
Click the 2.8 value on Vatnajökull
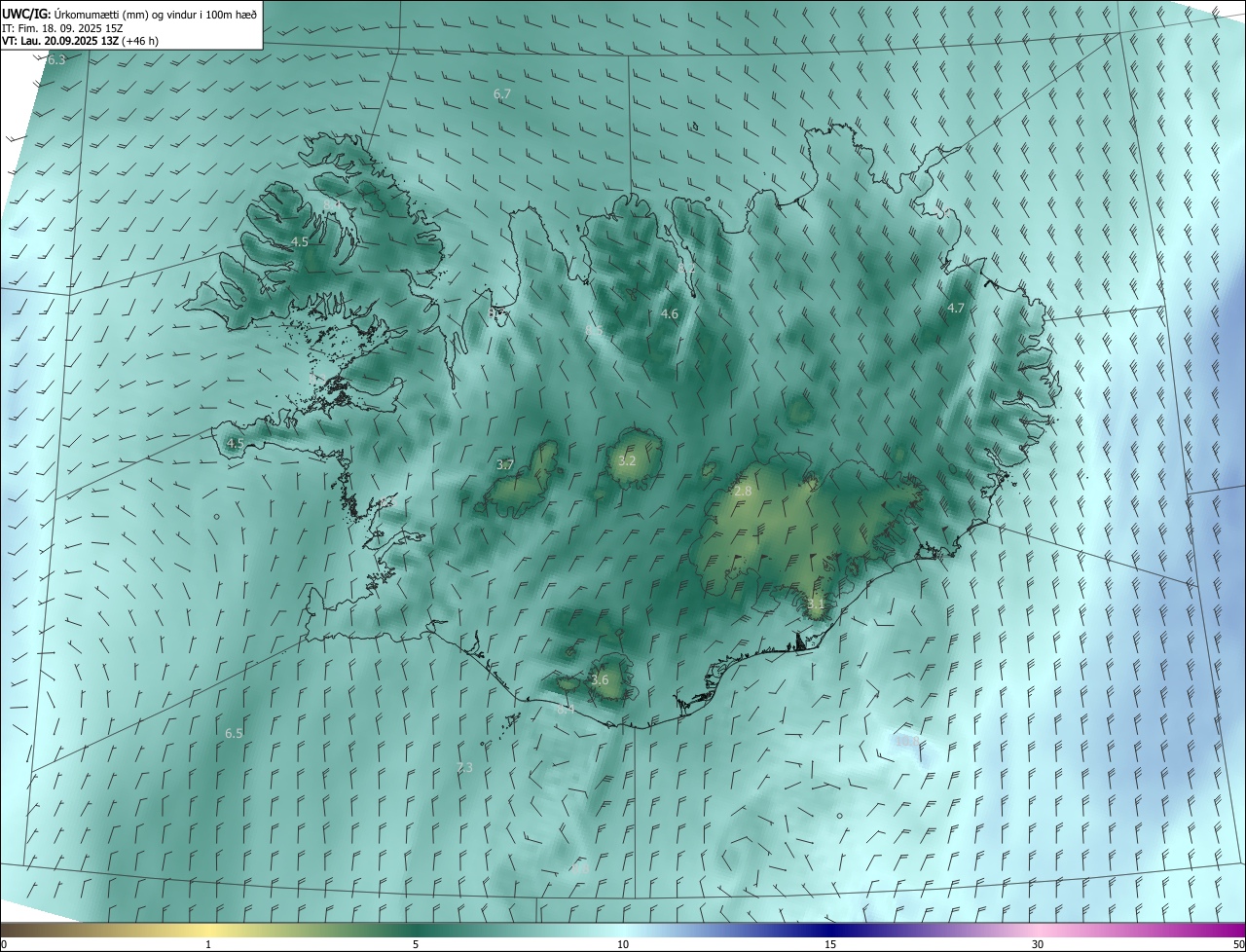(x=743, y=491)
